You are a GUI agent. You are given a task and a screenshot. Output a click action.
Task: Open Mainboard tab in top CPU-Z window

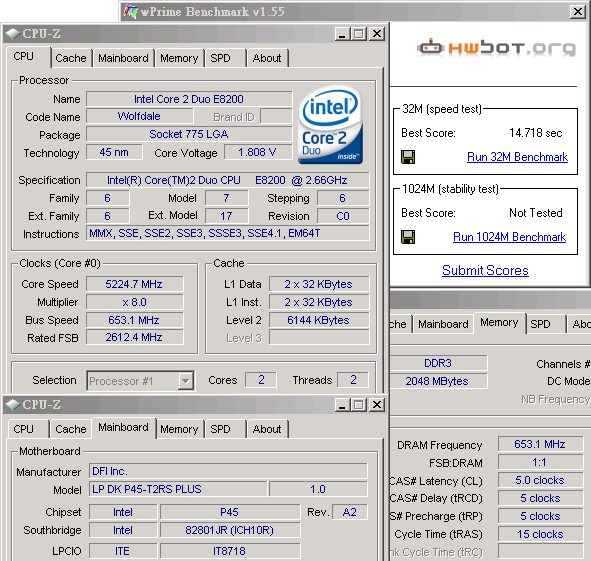[x=123, y=58]
